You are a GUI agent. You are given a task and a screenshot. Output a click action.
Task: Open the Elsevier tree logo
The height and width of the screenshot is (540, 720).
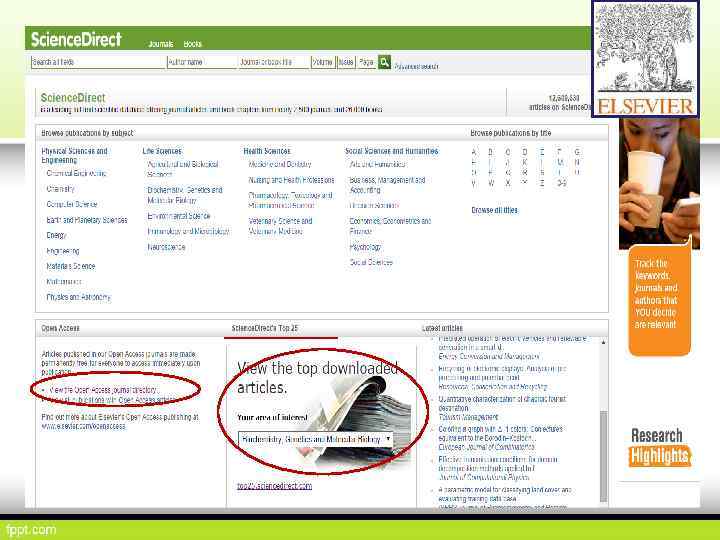pos(645,58)
